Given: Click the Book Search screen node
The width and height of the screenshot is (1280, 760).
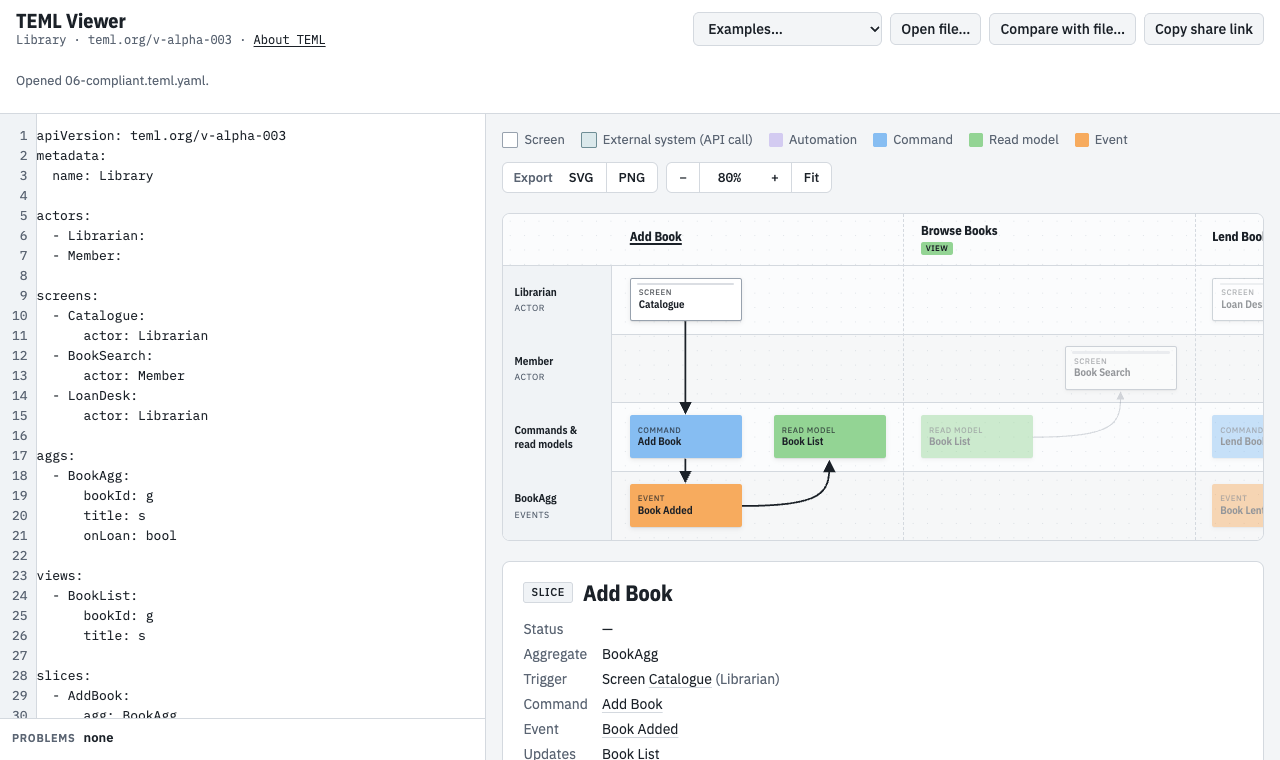Looking at the screenshot, I should [x=1121, y=367].
